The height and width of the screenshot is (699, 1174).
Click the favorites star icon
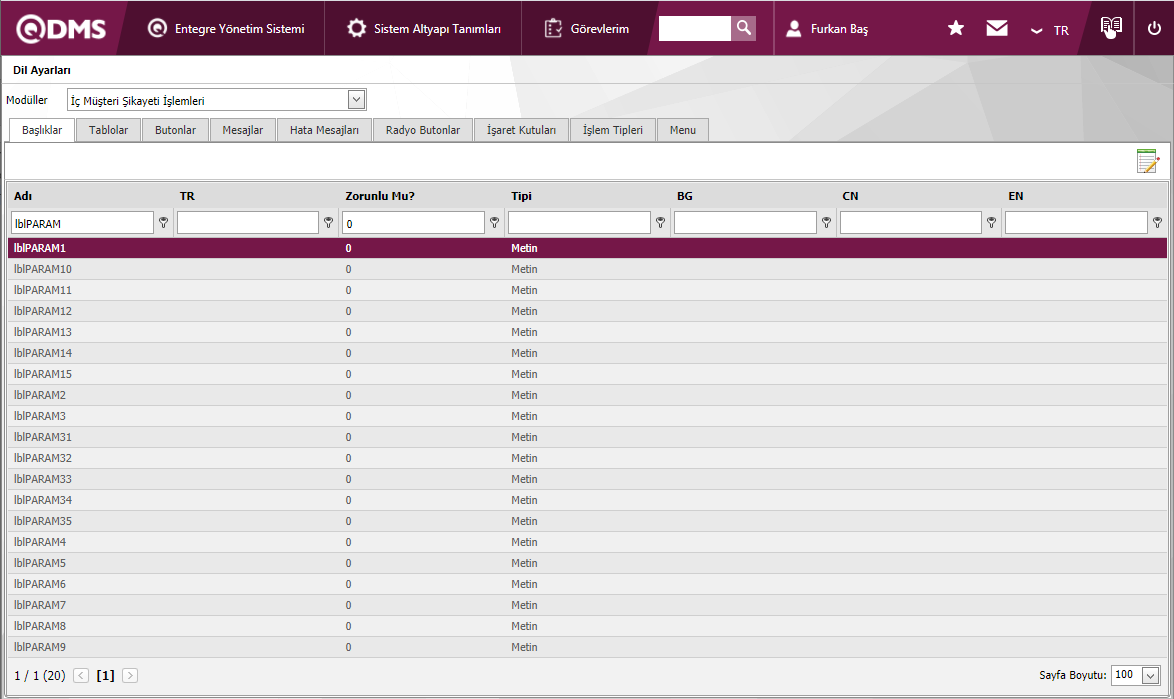[x=955, y=29]
